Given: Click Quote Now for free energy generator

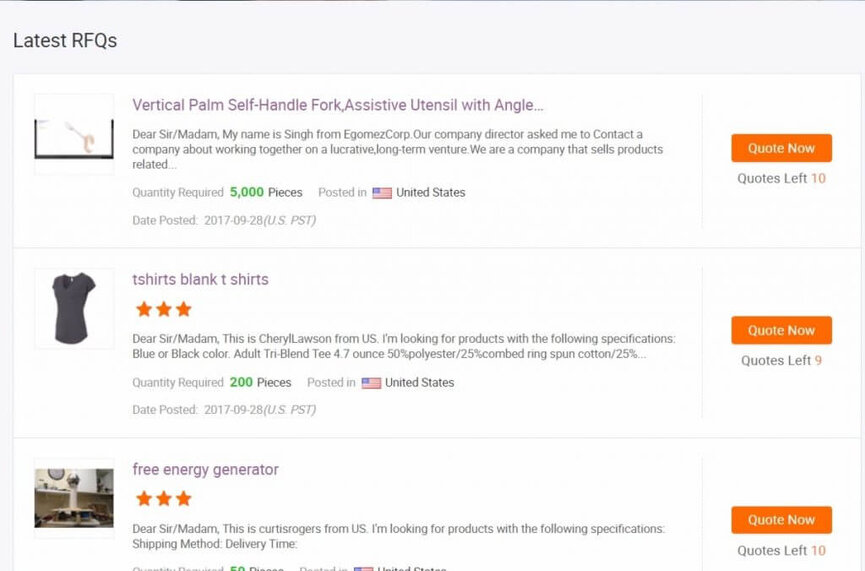Looking at the screenshot, I should coord(781,520).
